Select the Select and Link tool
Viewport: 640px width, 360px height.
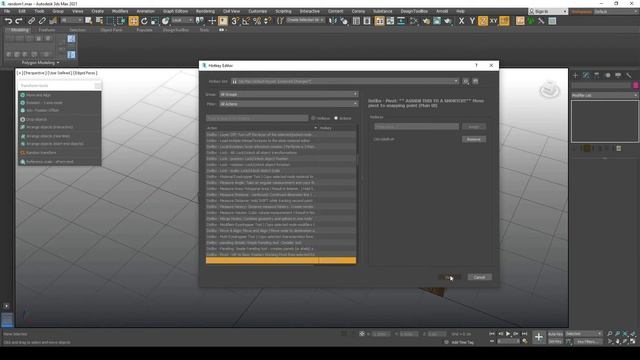coord(31,21)
